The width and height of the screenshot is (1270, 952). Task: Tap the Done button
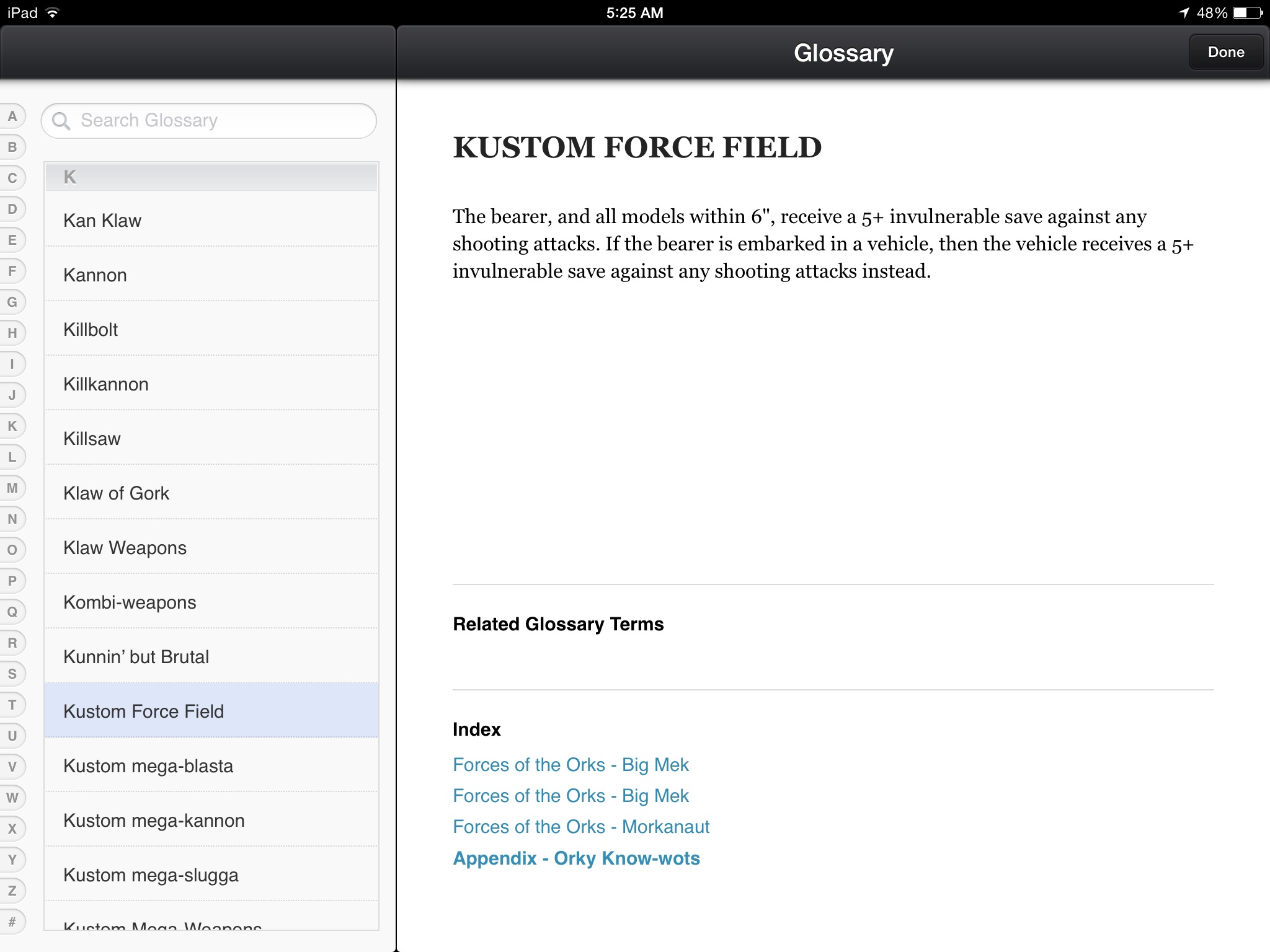1225,52
